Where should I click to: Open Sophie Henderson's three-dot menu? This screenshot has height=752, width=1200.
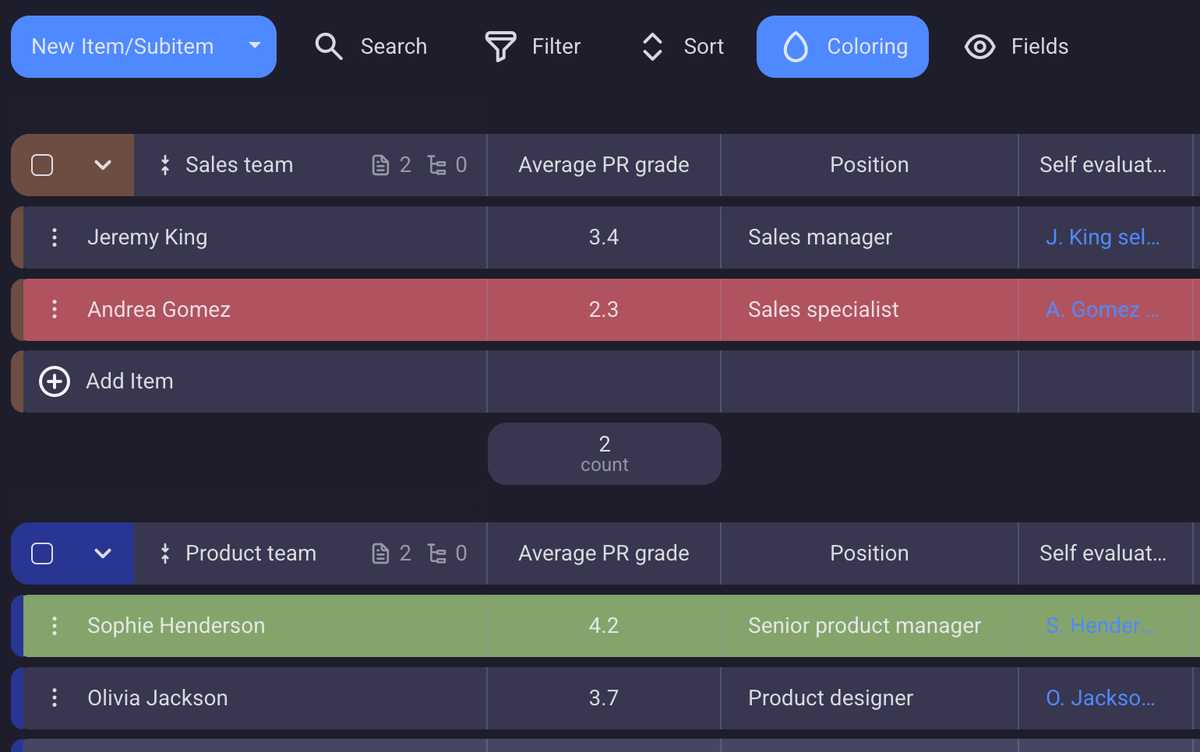click(55, 625)
